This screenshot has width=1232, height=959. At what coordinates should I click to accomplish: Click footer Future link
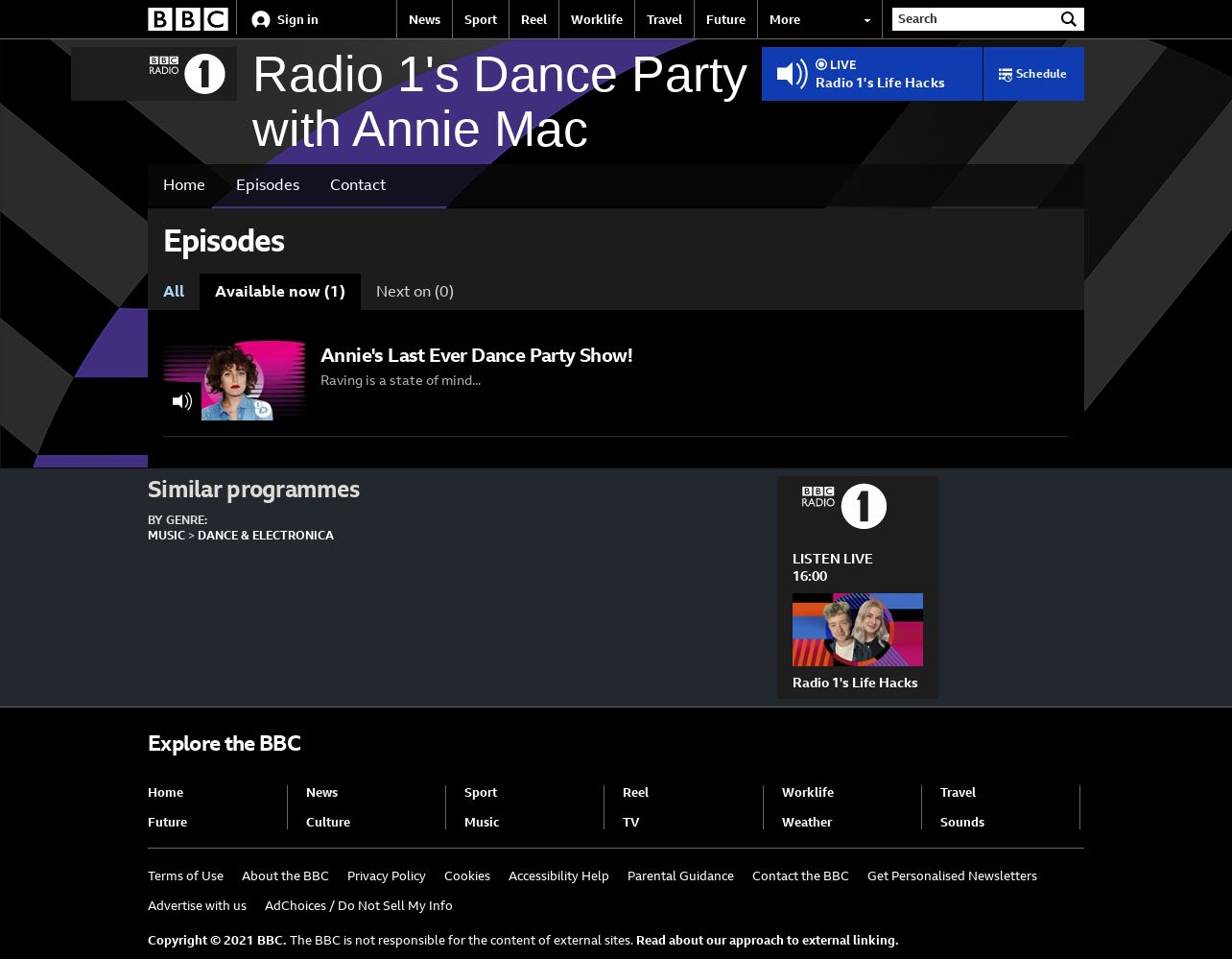click(167, 822)
